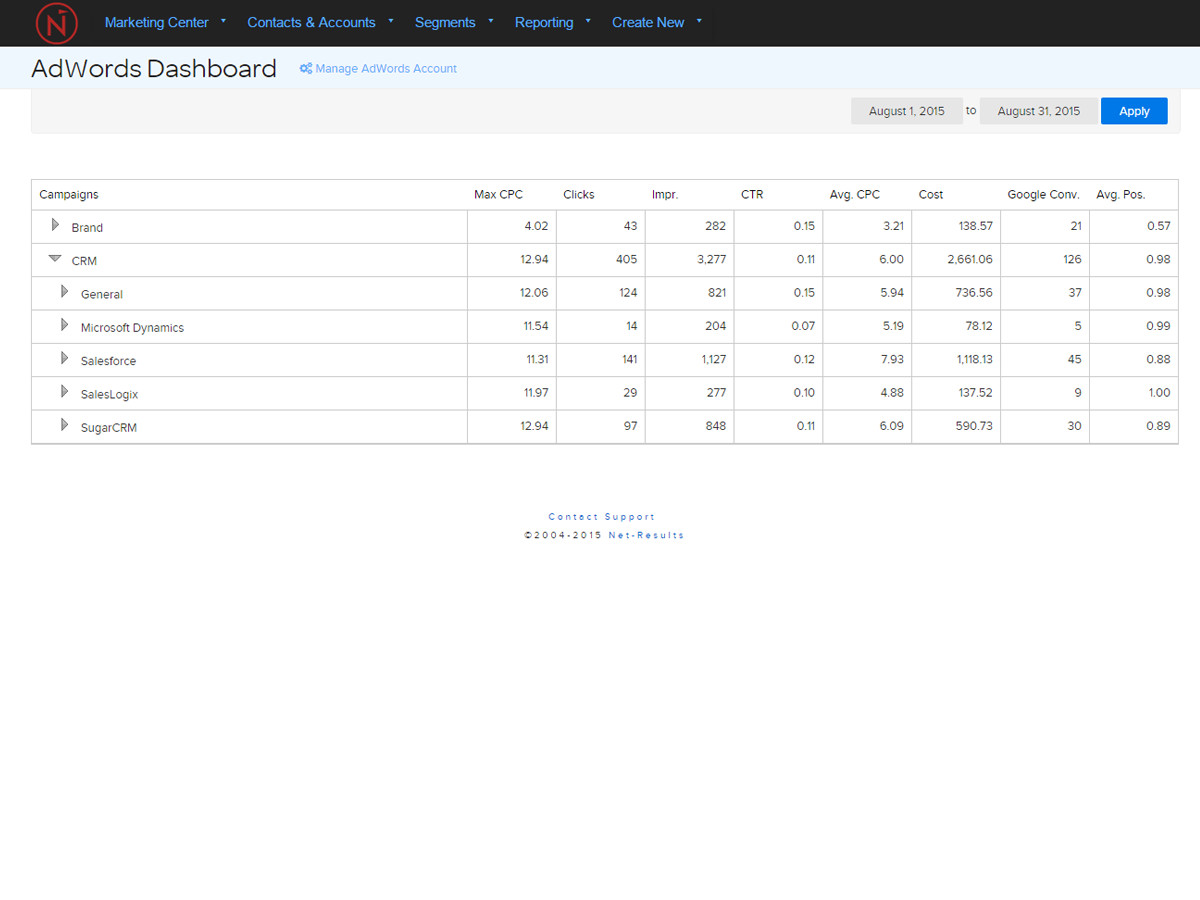This screenshot has height=900, width=1200.
Task: Click the Brand cost value 138.57
Action: pyautogui.click(x=975, y=226)
